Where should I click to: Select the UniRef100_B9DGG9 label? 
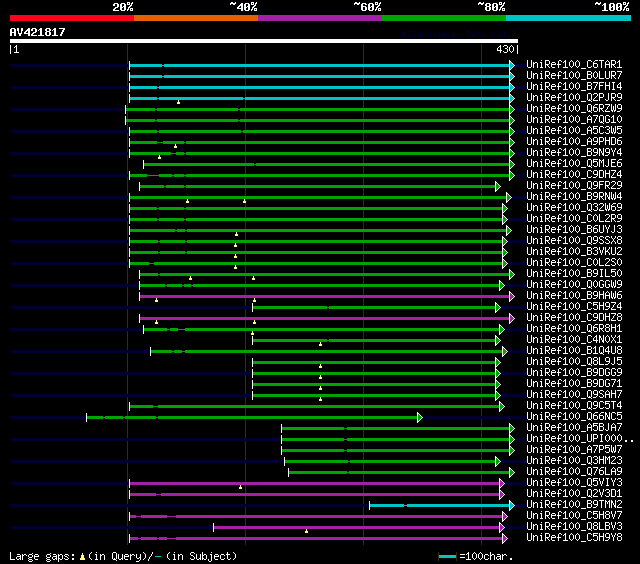(574, 373)
